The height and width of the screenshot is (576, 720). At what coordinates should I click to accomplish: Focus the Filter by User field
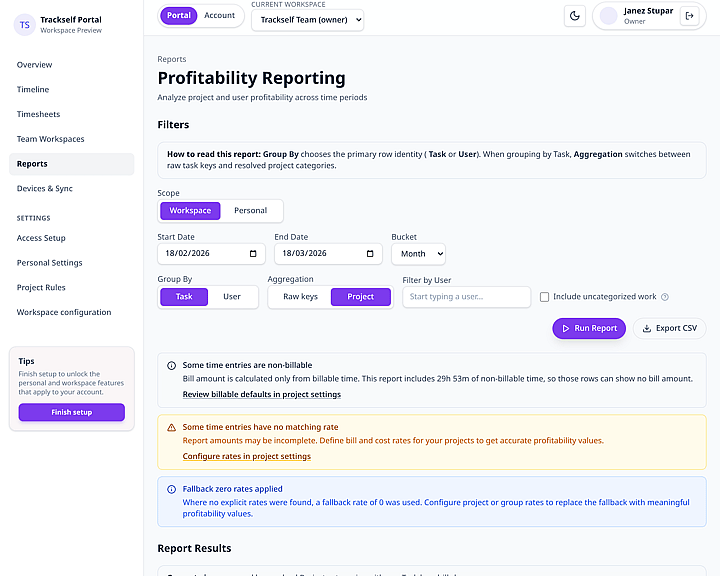coord(467,297)
